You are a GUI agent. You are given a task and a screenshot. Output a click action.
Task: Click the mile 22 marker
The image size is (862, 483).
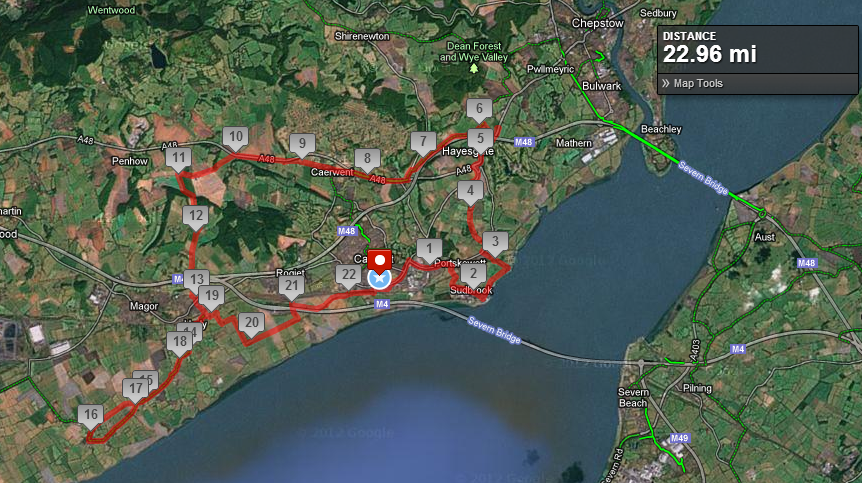349,276
